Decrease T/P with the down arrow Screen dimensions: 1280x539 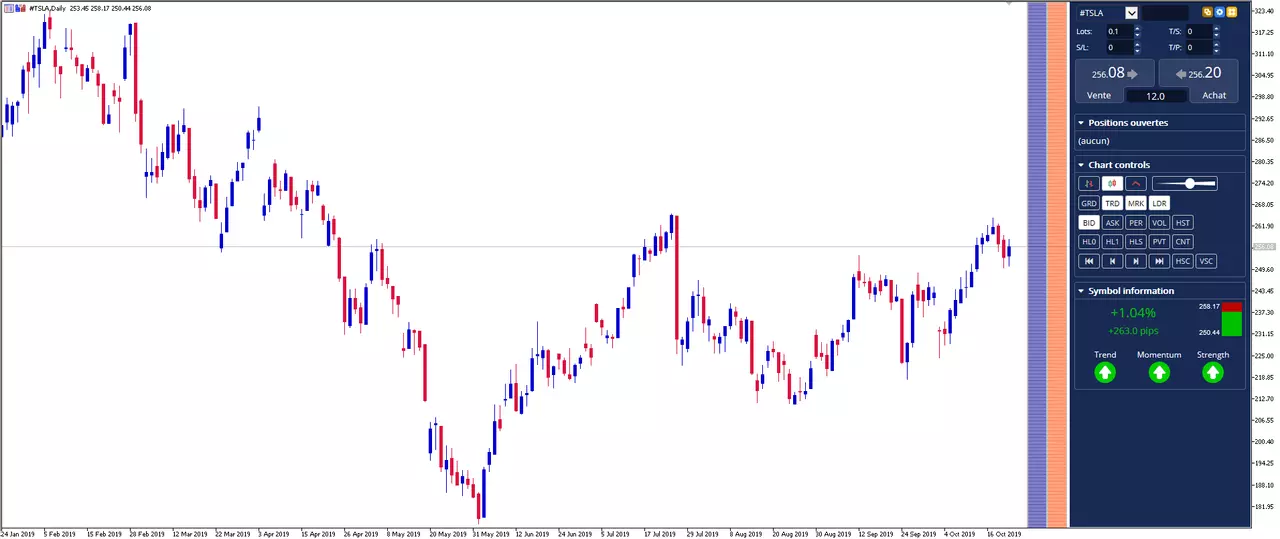pyautogui.click(x=1217, y=51)
